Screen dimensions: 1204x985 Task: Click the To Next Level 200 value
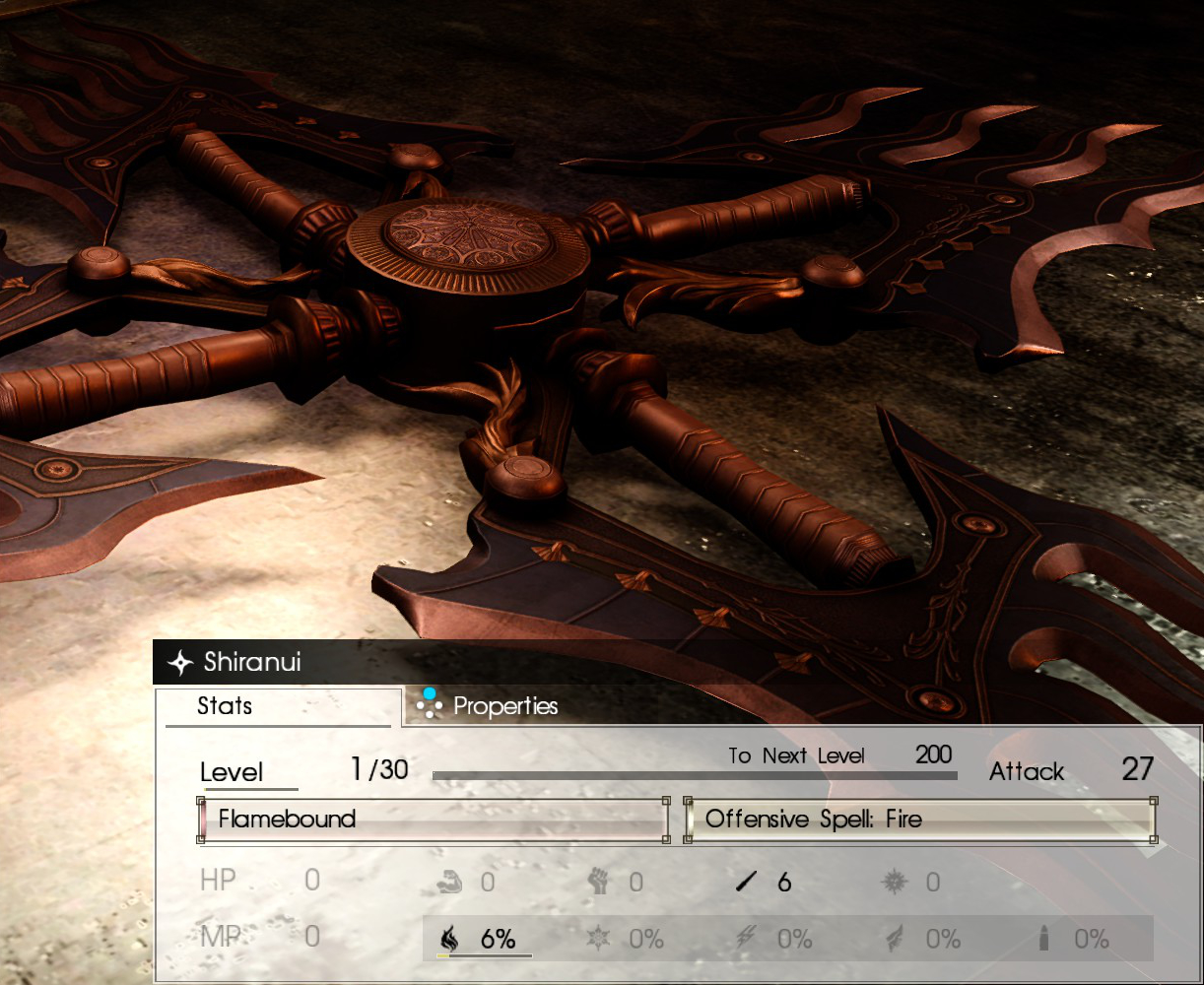click(933, 755)
